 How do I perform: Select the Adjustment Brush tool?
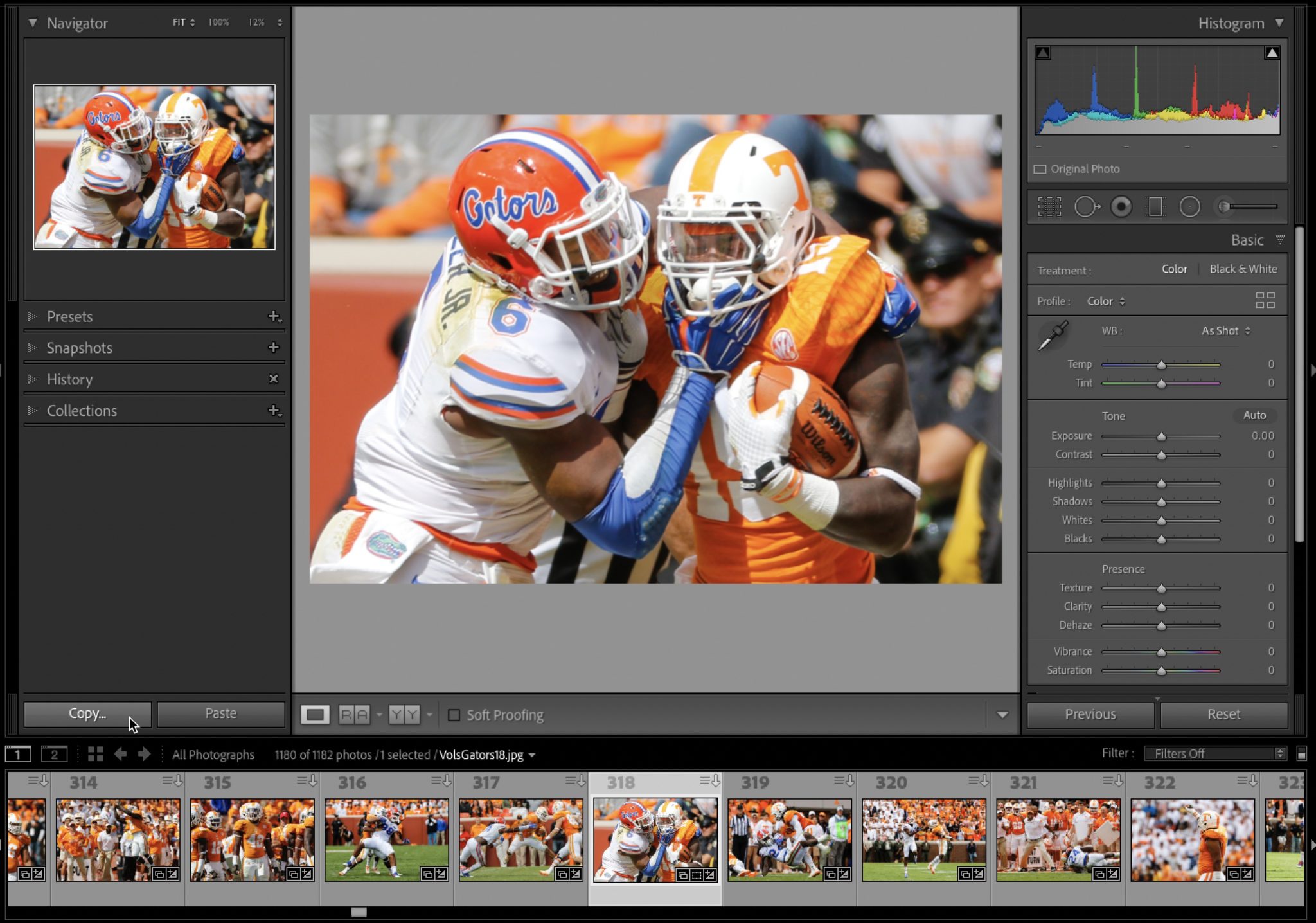(1224, 206)
